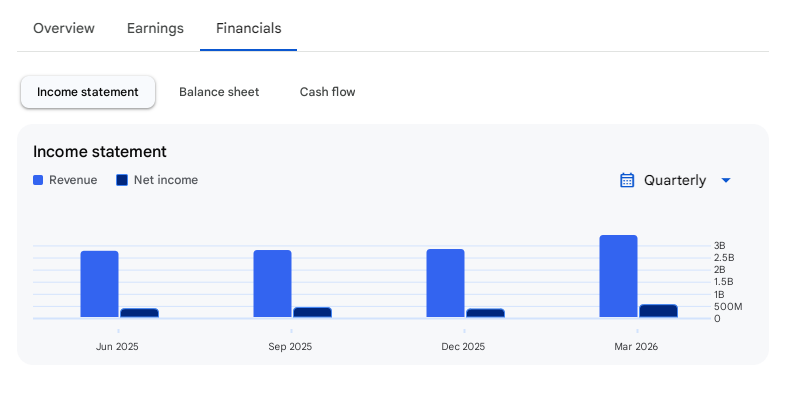Select the Financials tab
The image size is (789, 393).
pos(249,28)
